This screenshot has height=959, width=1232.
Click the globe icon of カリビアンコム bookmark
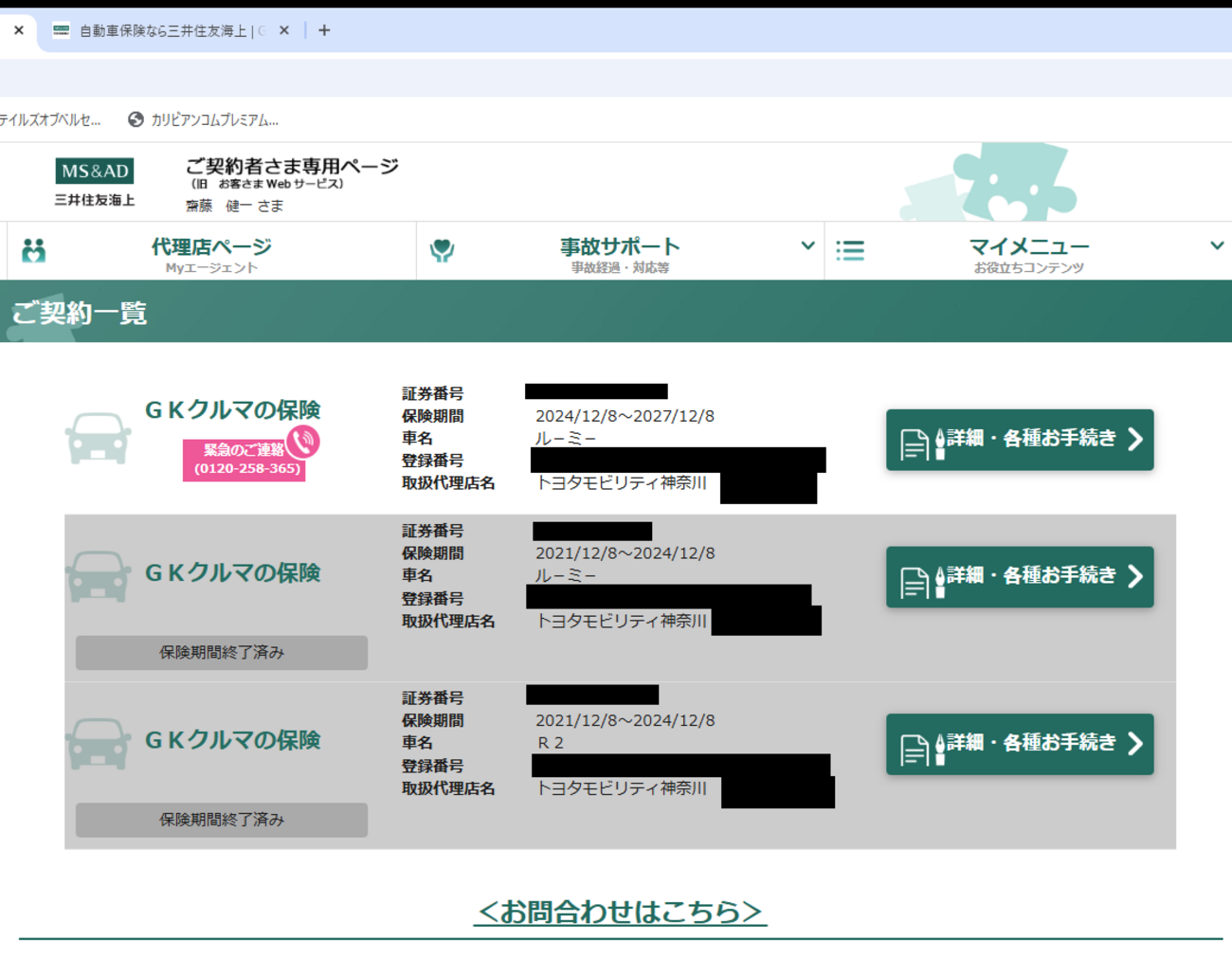click(x=136, y=119)
